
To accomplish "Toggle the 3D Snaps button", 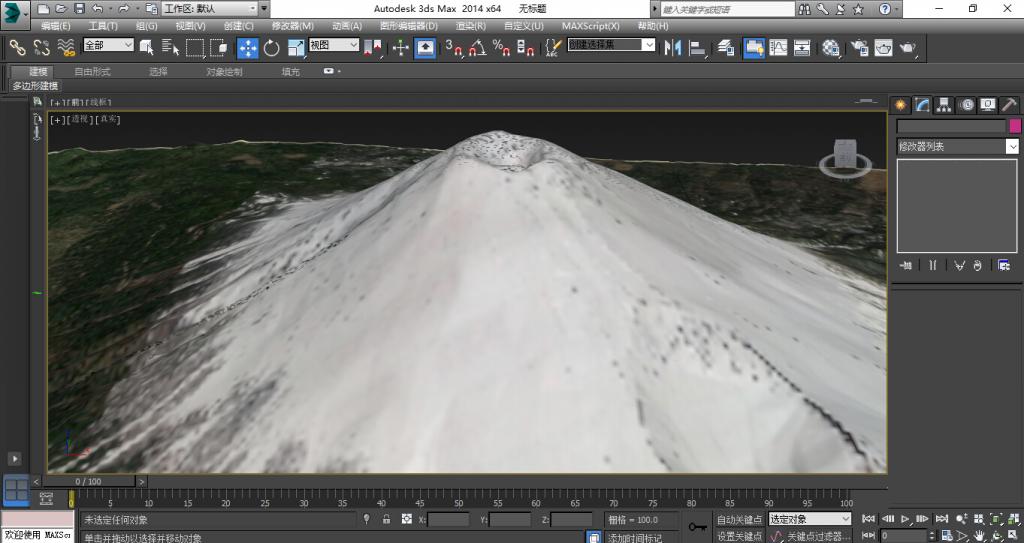I will pos(453,48).
